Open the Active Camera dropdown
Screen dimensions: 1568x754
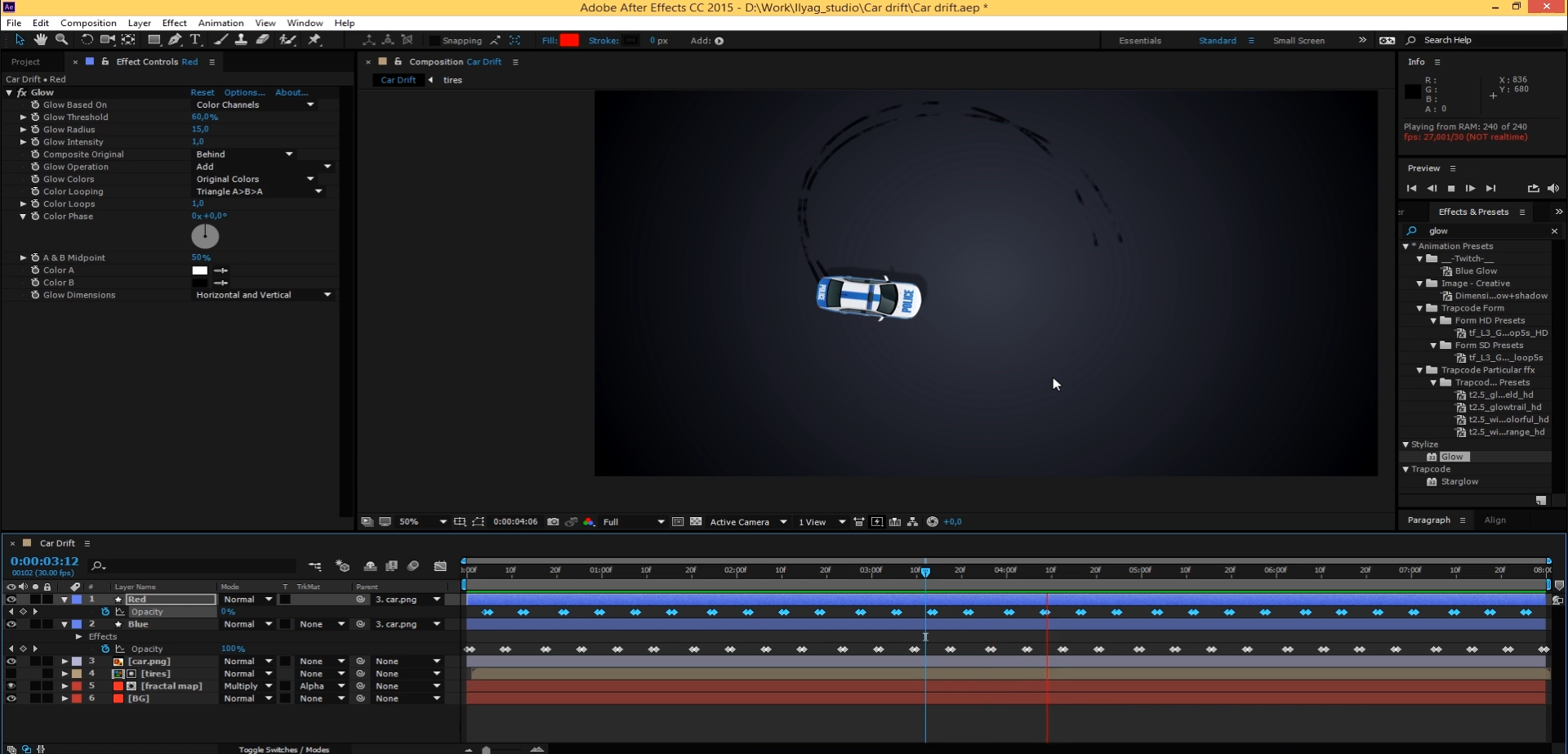click(748, 521)
